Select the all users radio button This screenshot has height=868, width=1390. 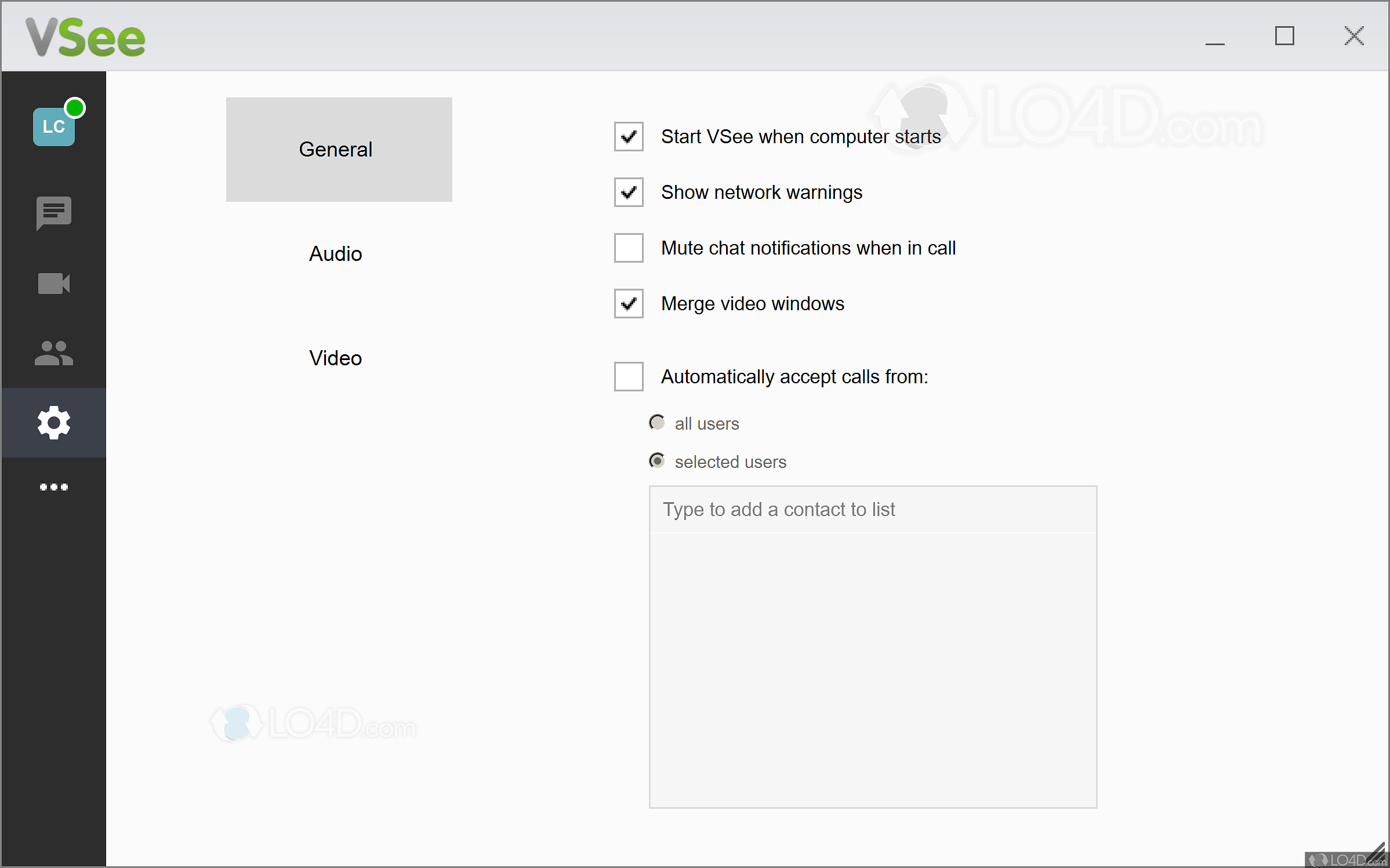pyautogui.click(x=657, y=423)
